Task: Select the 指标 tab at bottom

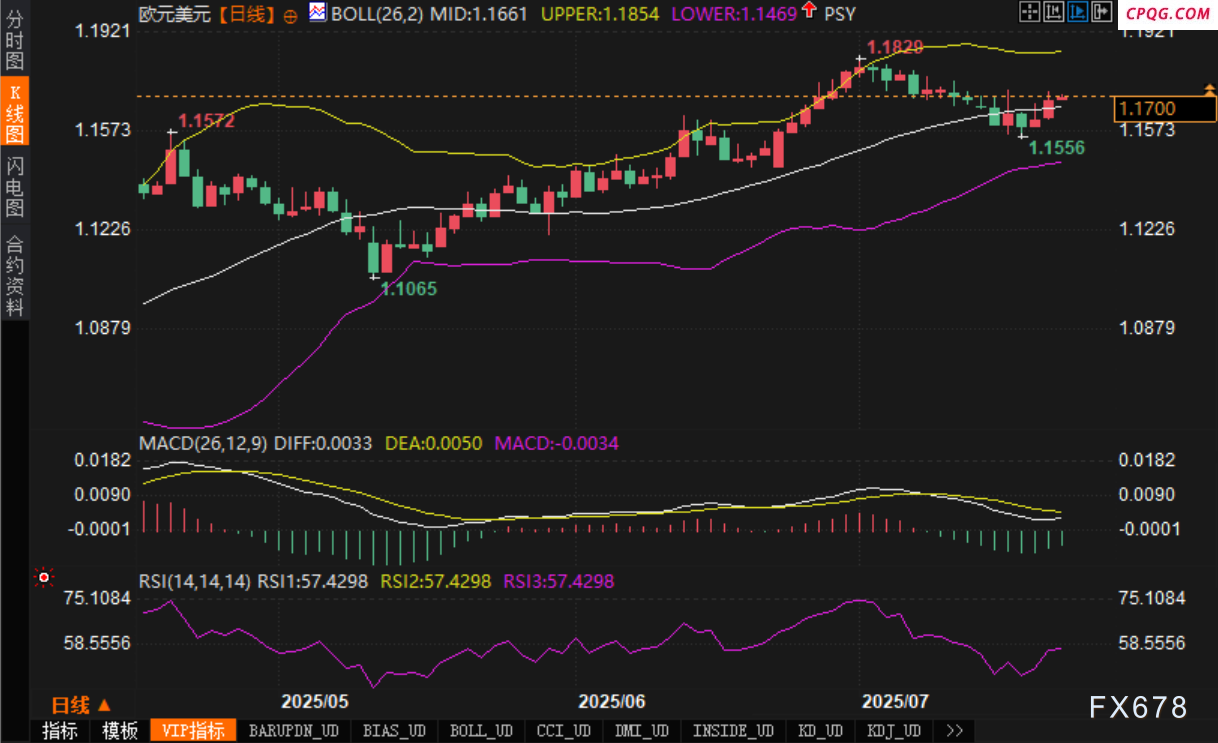Action: click(60, 731)
